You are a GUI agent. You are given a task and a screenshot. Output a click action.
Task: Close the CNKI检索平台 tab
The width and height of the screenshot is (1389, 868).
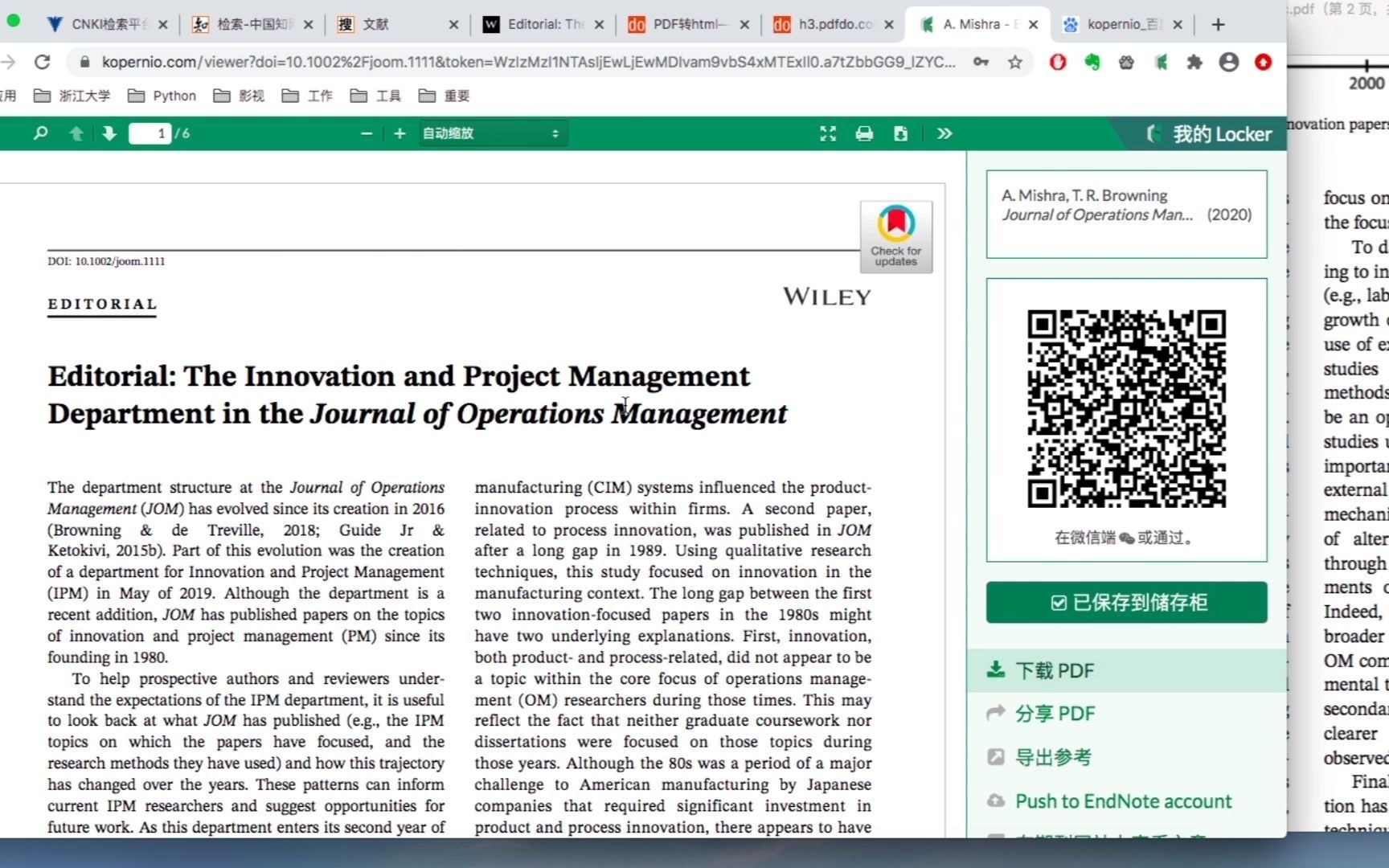[163, 25]
